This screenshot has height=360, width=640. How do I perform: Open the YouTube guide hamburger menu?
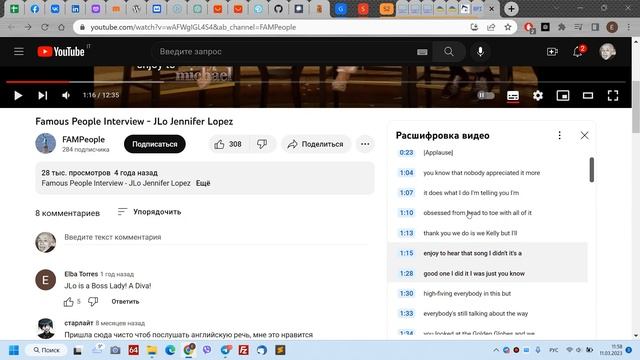click(x=19, y=51)
